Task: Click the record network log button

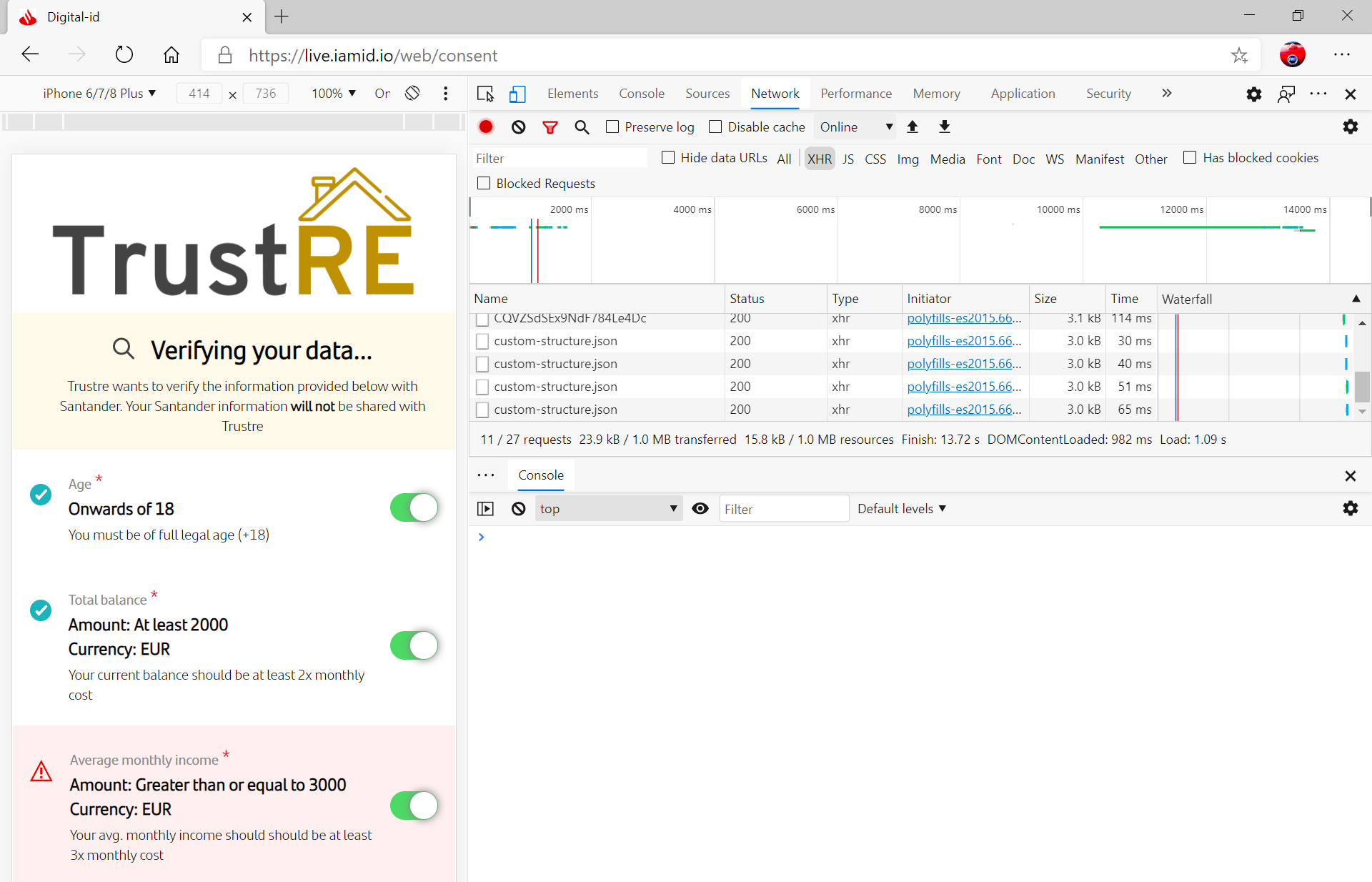Action: point(486,127)
